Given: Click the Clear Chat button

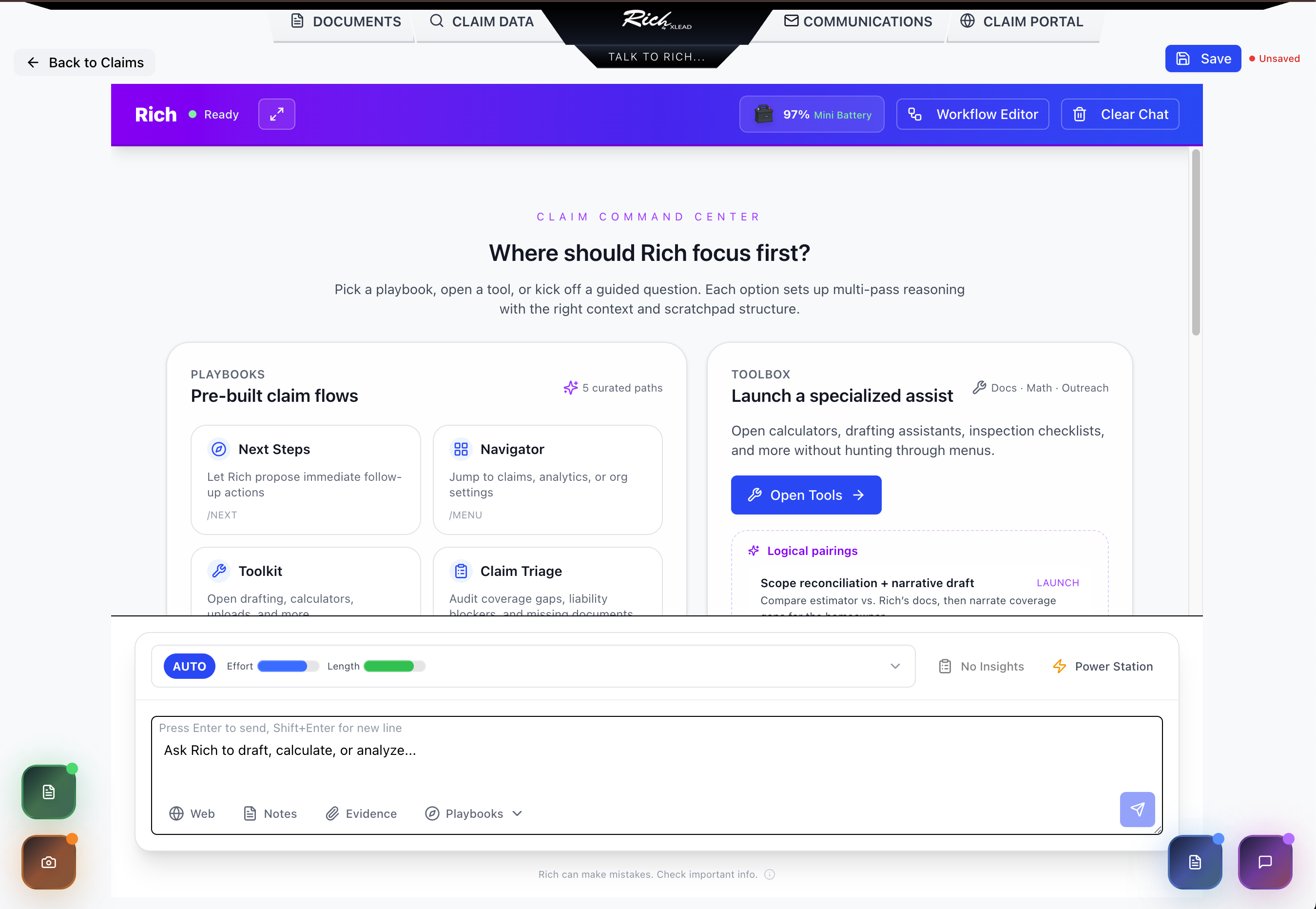Looking at the screenshot, I should pyautogui.click(x=1120, y=115).
